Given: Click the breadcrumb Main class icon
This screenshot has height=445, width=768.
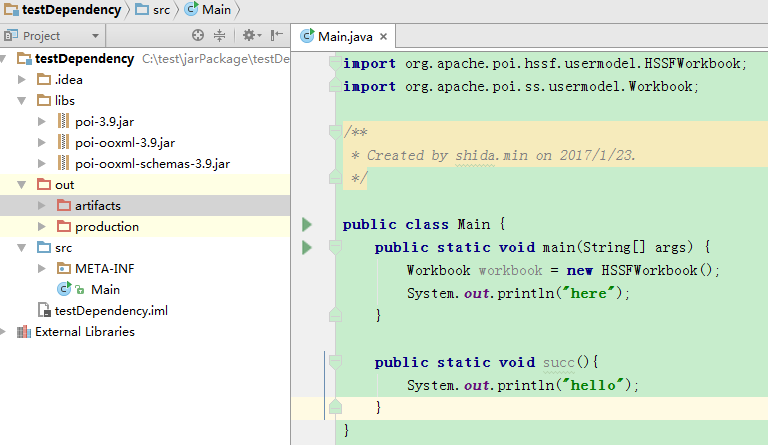Looking at the screenshot, I should coord(192,9).
